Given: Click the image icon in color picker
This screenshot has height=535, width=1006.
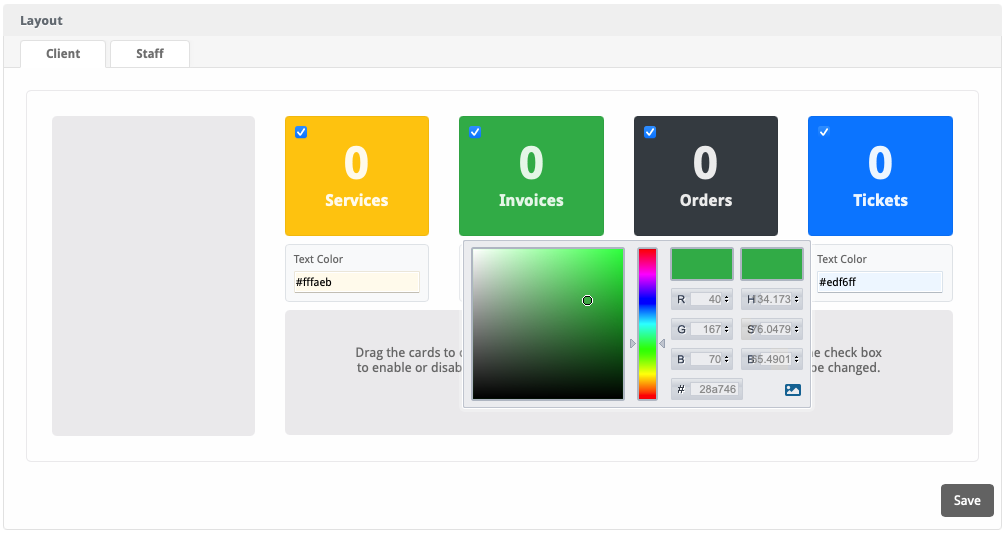Looking at the screenshot, I should pyautogui.click(x=793, y=390).
